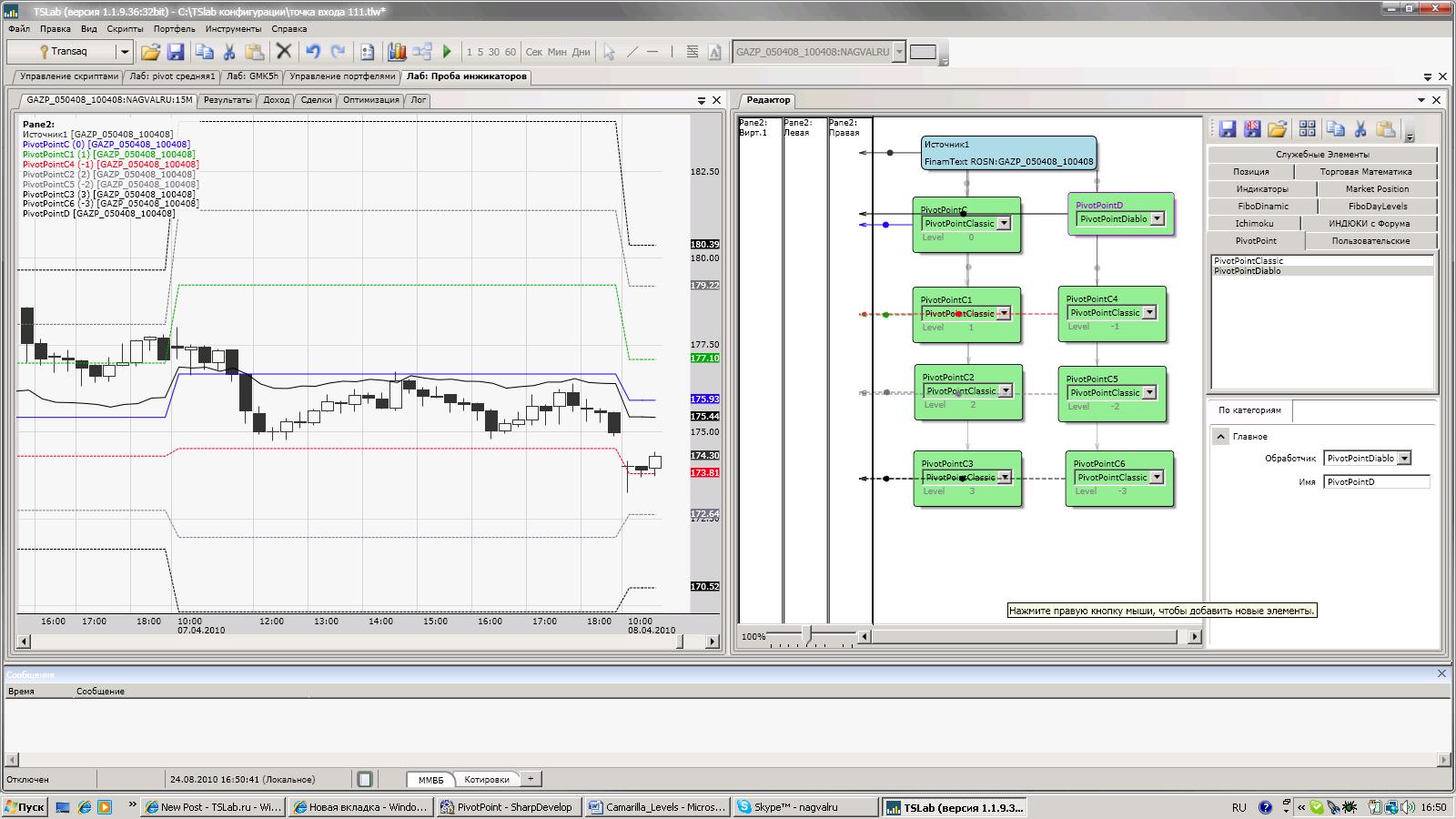Select PivotPointClassic in the handlers list
The height and width of the screenshot is (819, 1456).
(1249, 261)
